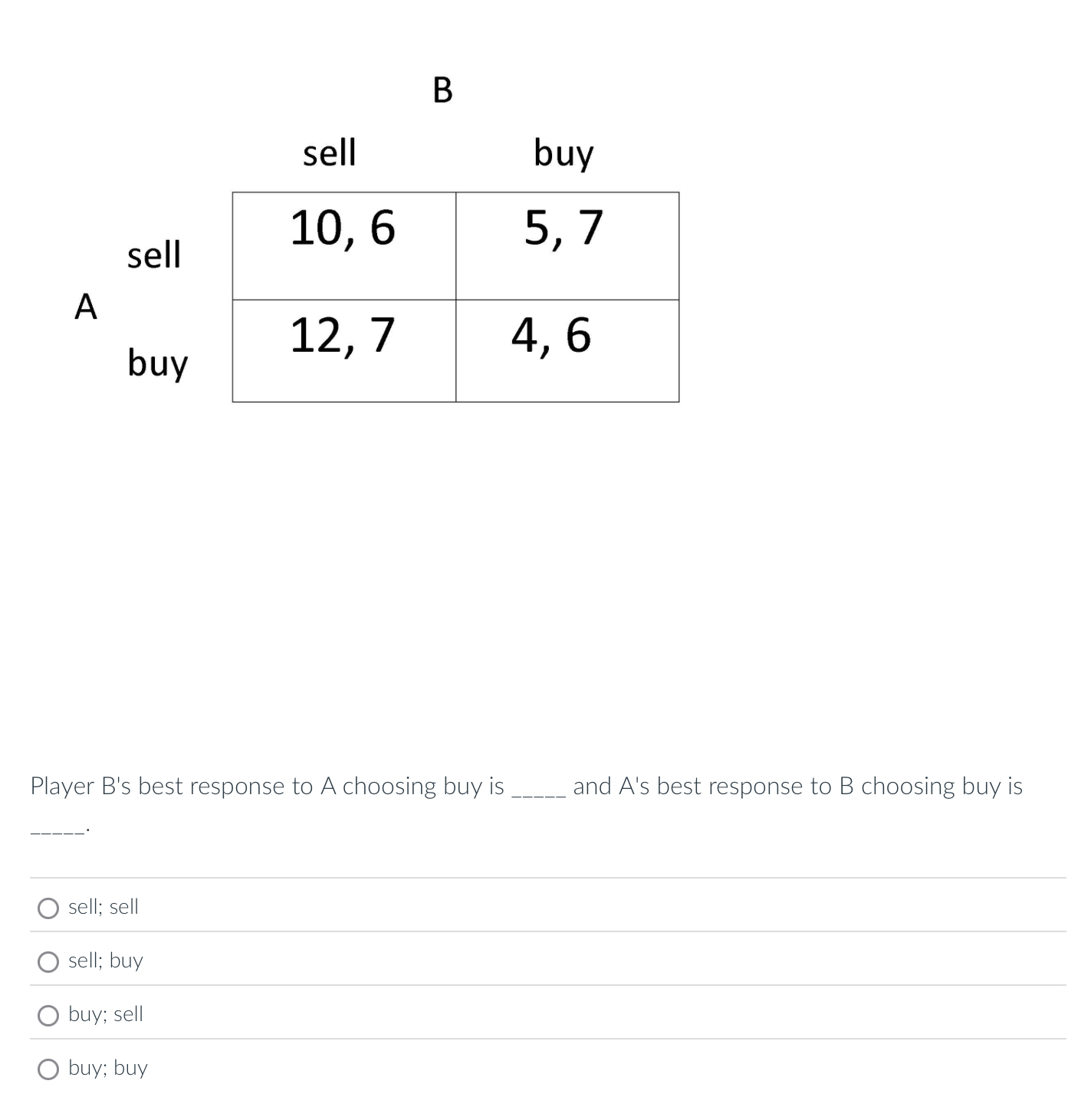This screenshot has height=1120, width=1091.
Task: Click the Player A label beside the matrix
Action: pos(85,309)
